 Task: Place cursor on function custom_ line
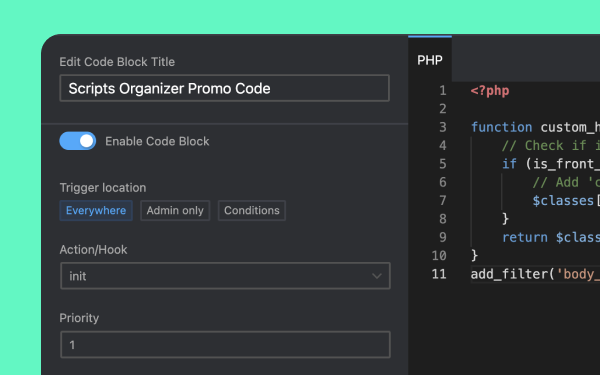(535, 127)
